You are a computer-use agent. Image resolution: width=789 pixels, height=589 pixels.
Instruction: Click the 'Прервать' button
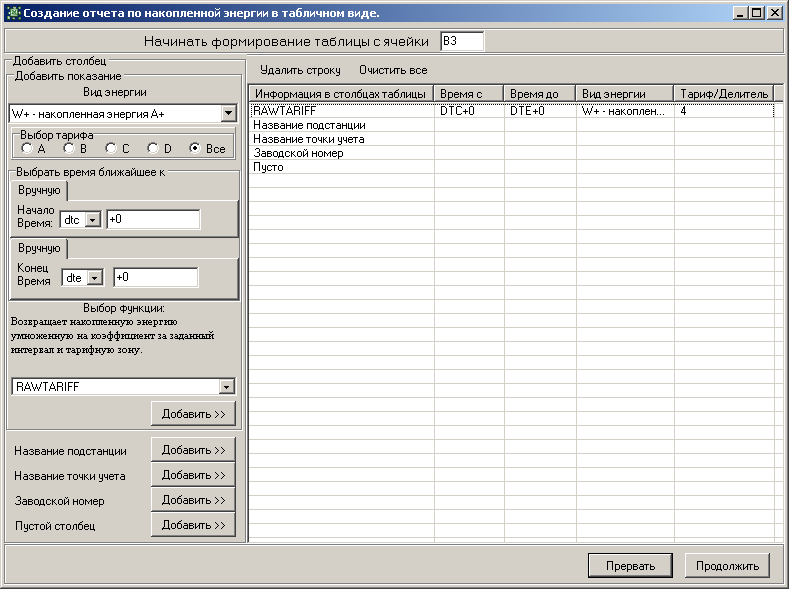tap(630, 566)
